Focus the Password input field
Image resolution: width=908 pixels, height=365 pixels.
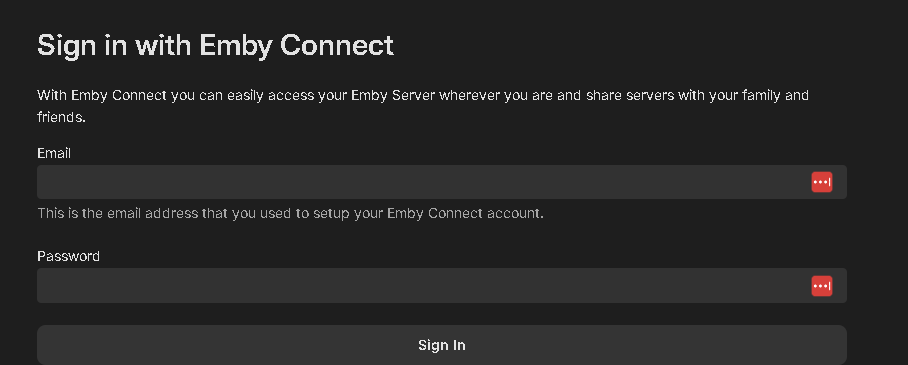point(442,285)
